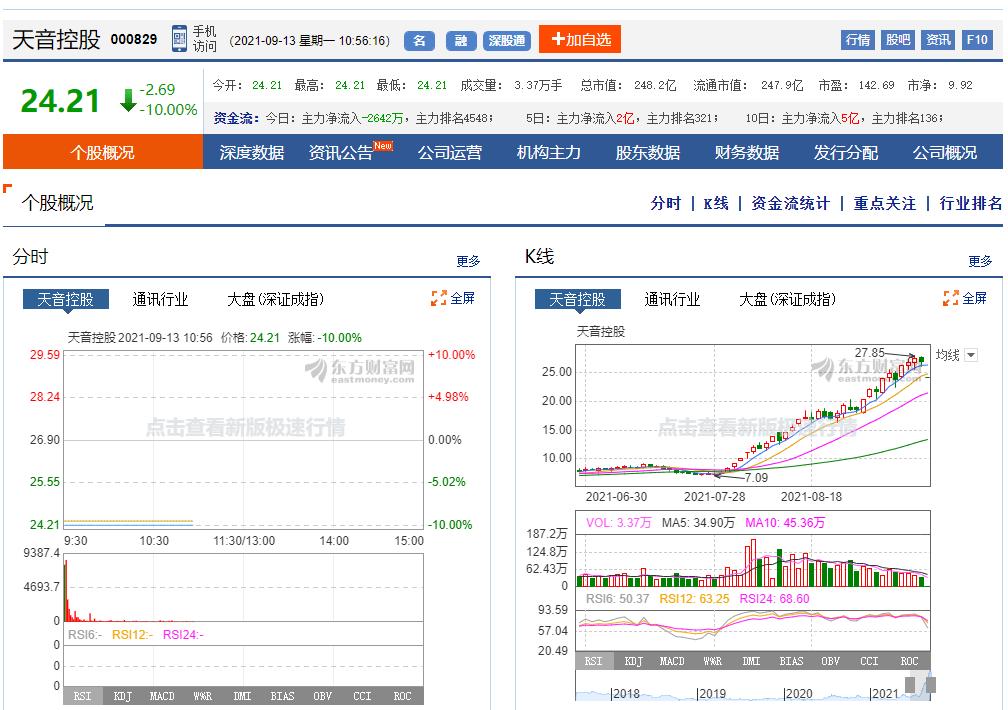Click 2020 on the K线 timeline
Viewport: 1008px width, 710px height.
(798, 693)
